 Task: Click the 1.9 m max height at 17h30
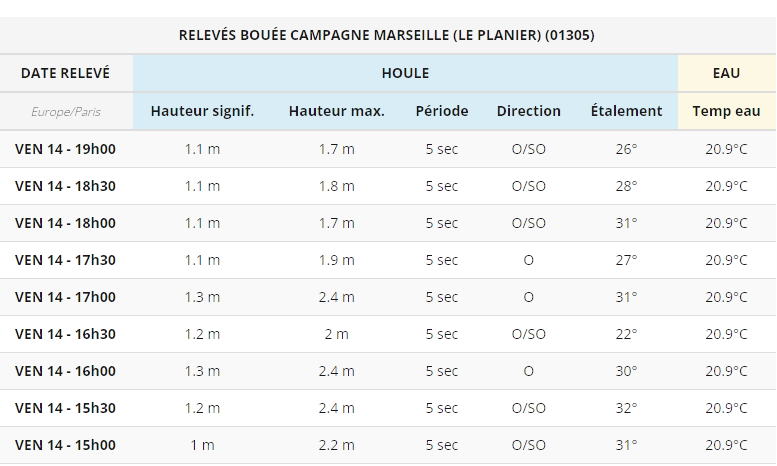tap(336, 260)
